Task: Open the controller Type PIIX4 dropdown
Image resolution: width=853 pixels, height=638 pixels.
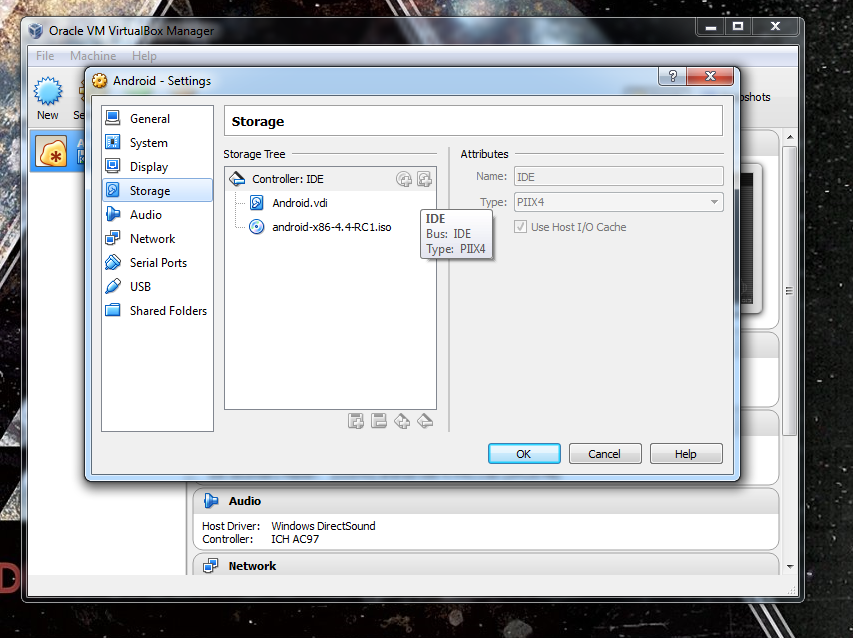Action: (x=619, y=202)
